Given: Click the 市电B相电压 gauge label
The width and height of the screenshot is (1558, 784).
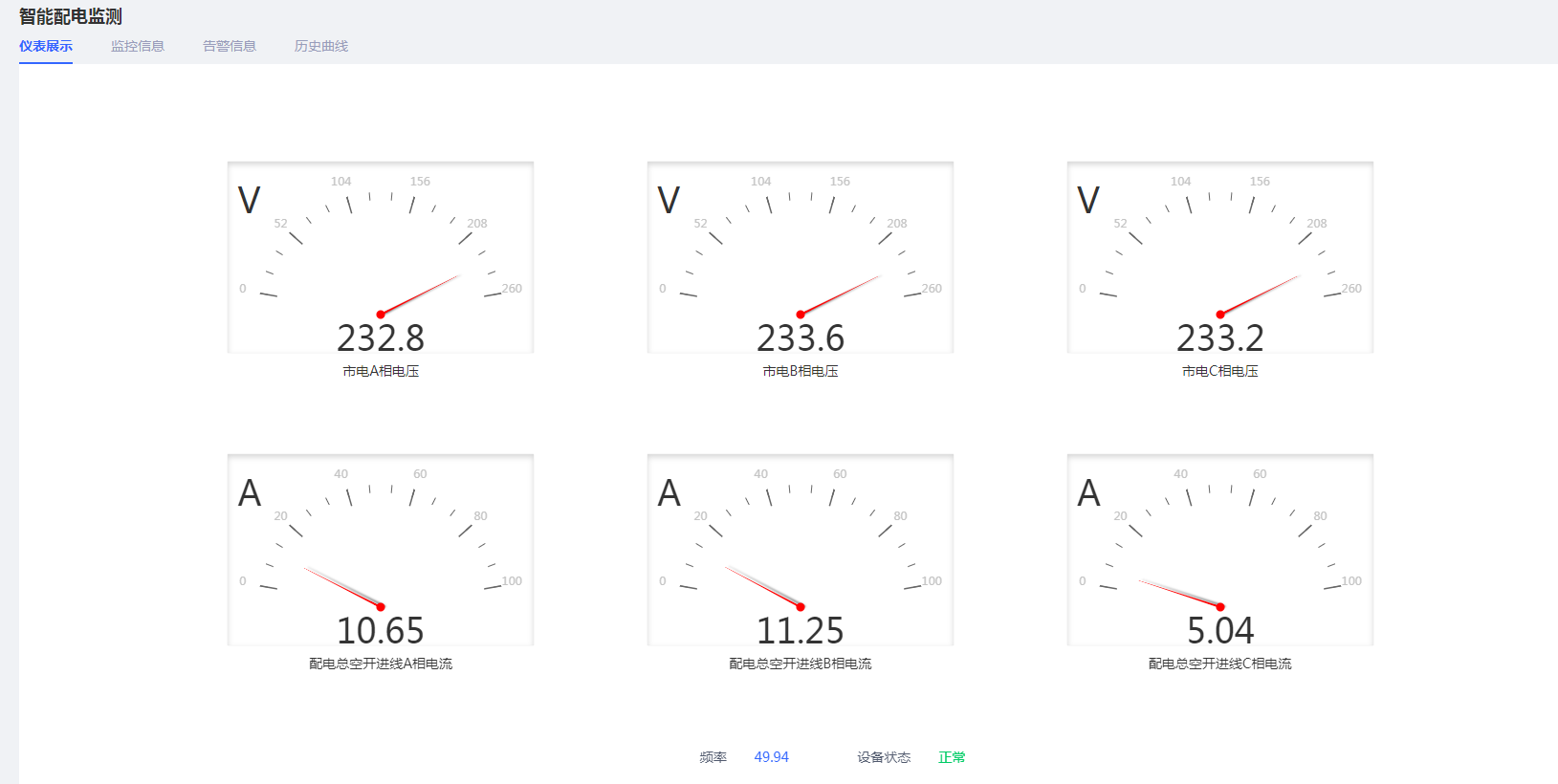Looking at the screenshot, I should coord(801,371).
